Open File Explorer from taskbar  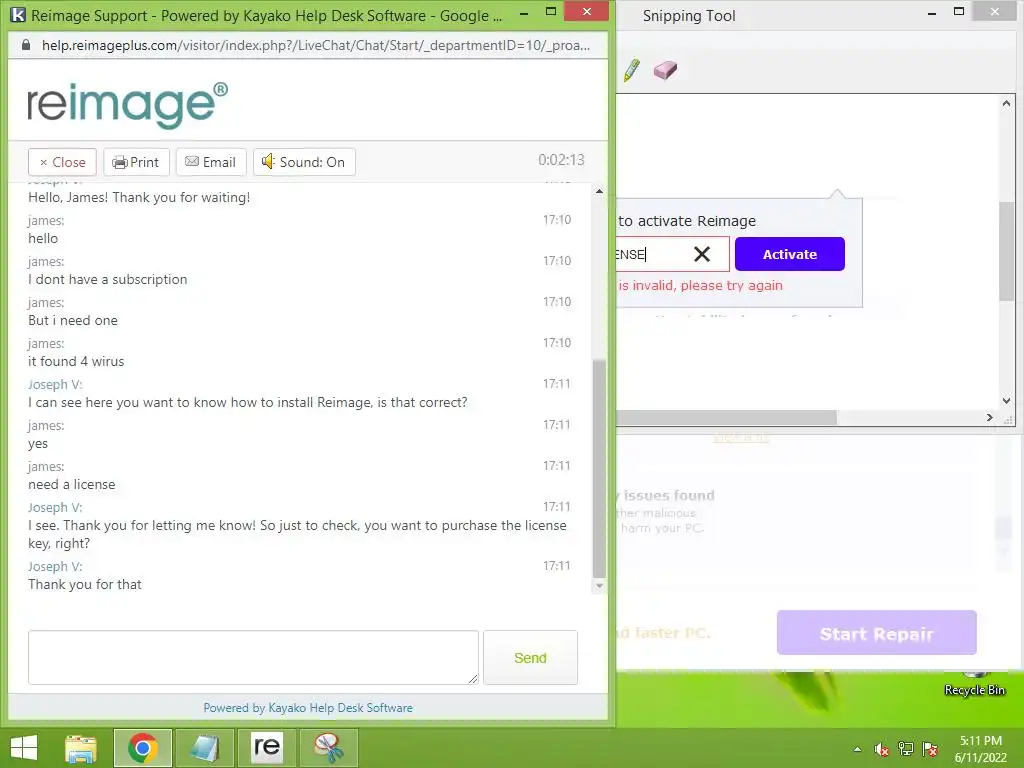(x=80, y=748)
